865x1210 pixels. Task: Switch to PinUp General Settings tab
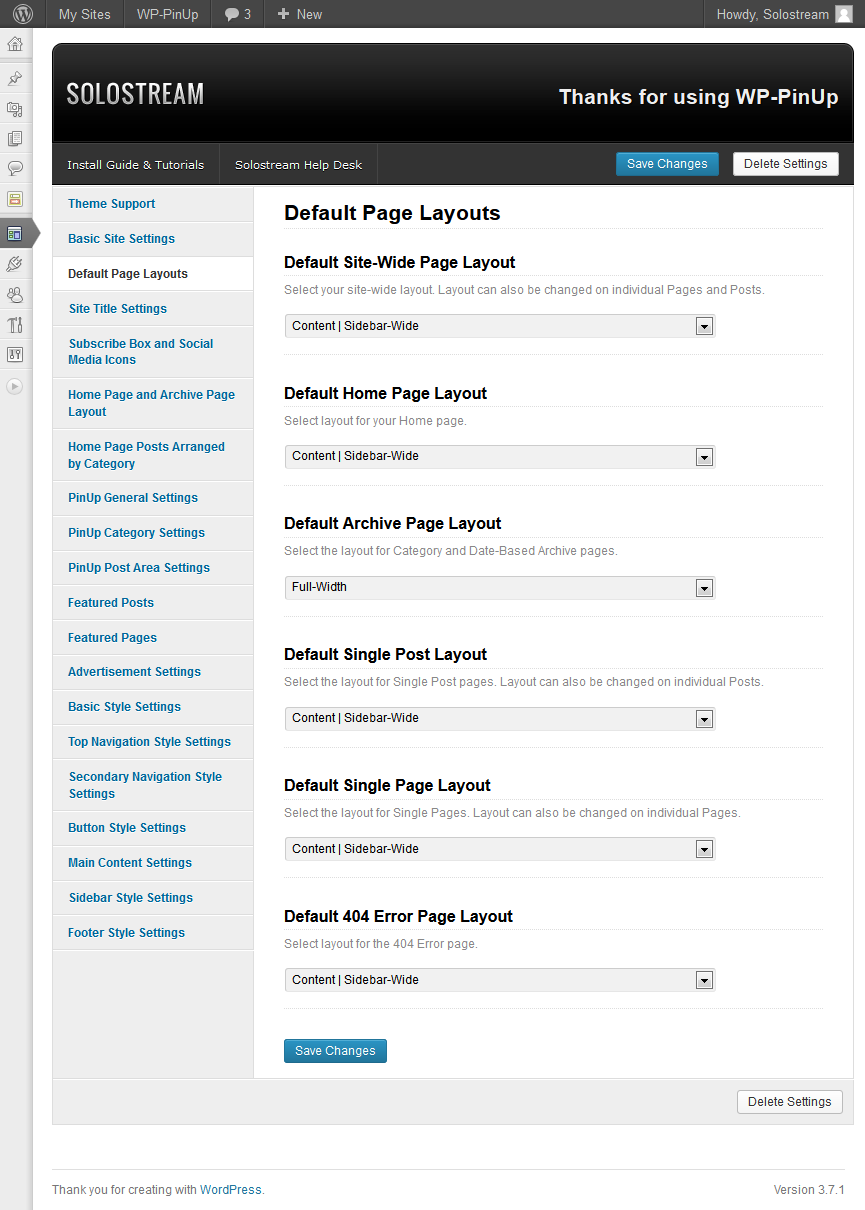coord(153,498)
